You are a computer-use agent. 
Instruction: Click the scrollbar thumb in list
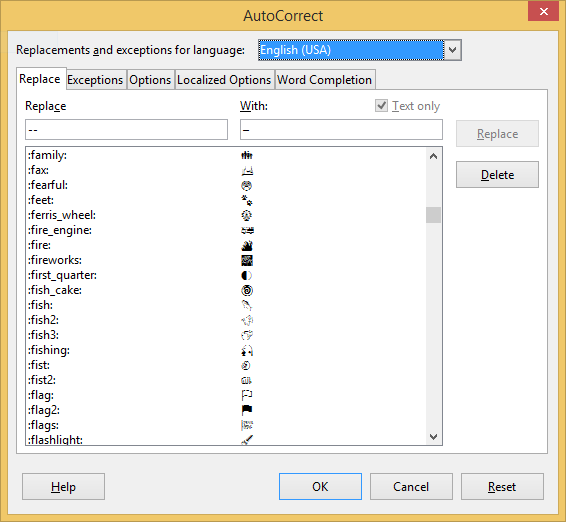tap(434, 215)
